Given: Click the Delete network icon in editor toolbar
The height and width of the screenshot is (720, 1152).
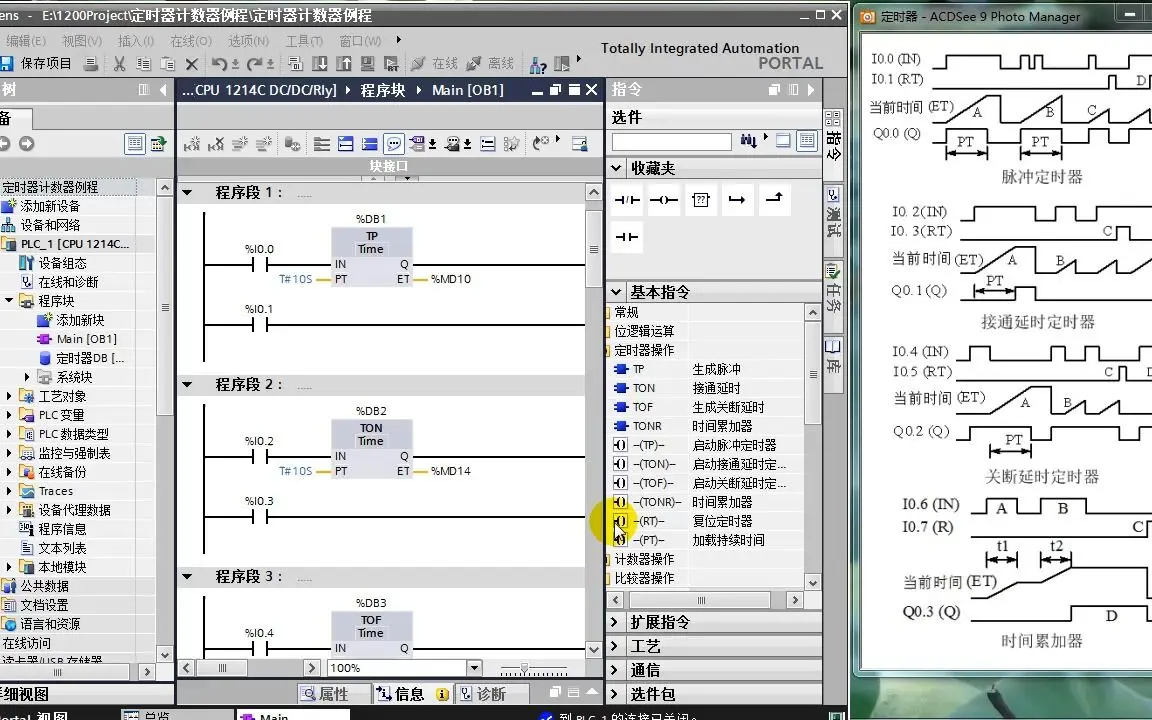Looking at the screenshot, I should pyautogui.click(x=215, y=143).
